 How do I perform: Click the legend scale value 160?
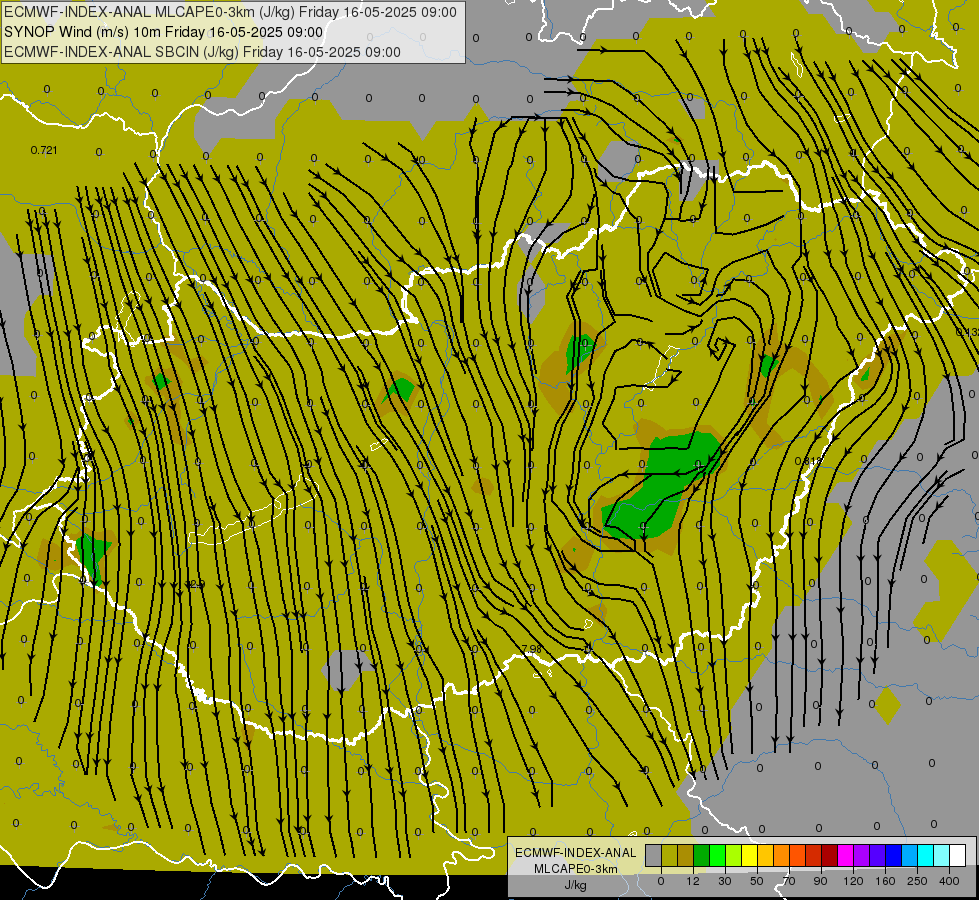(885, 881)
